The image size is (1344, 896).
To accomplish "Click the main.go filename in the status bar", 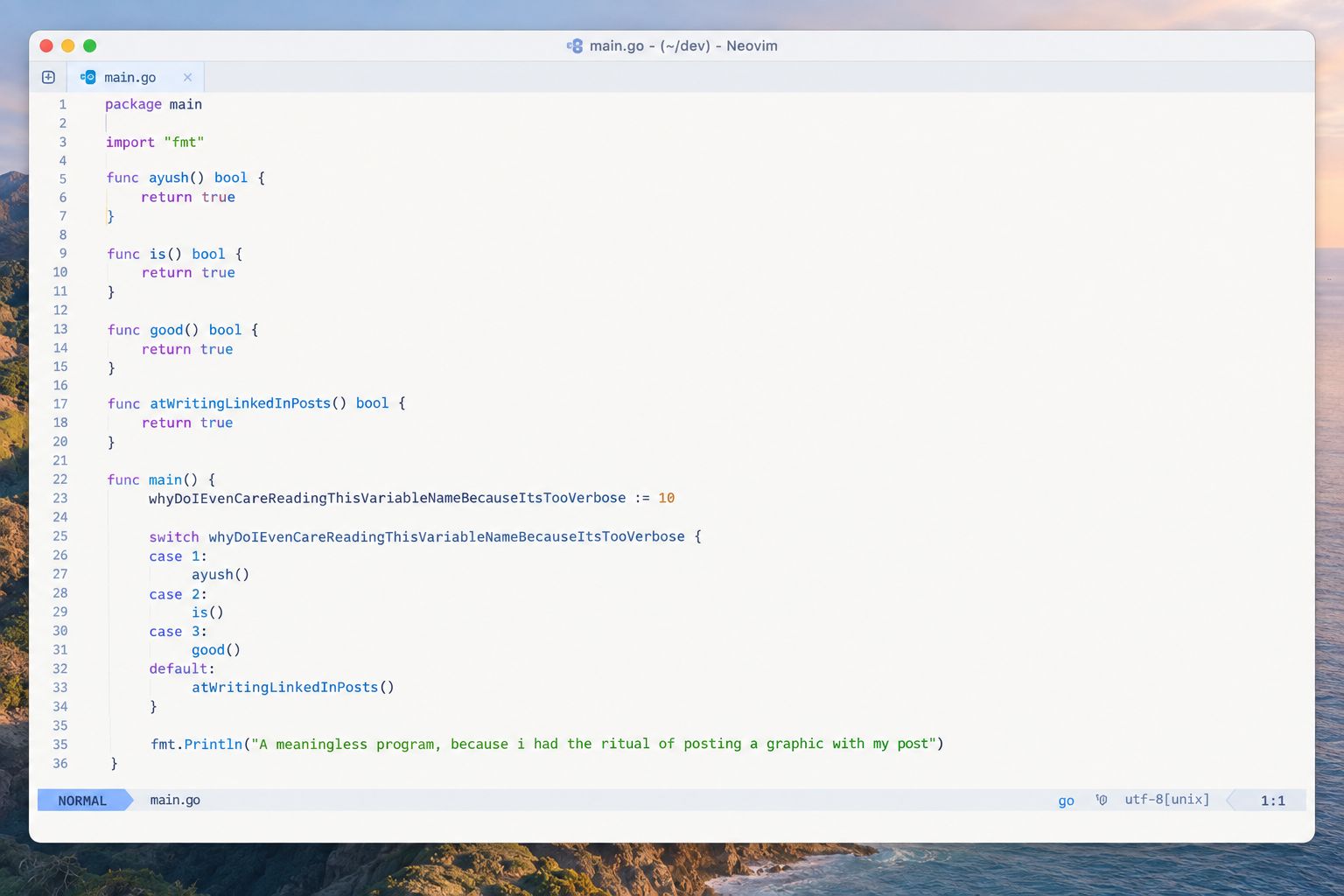I will click(x=175, y=800).
